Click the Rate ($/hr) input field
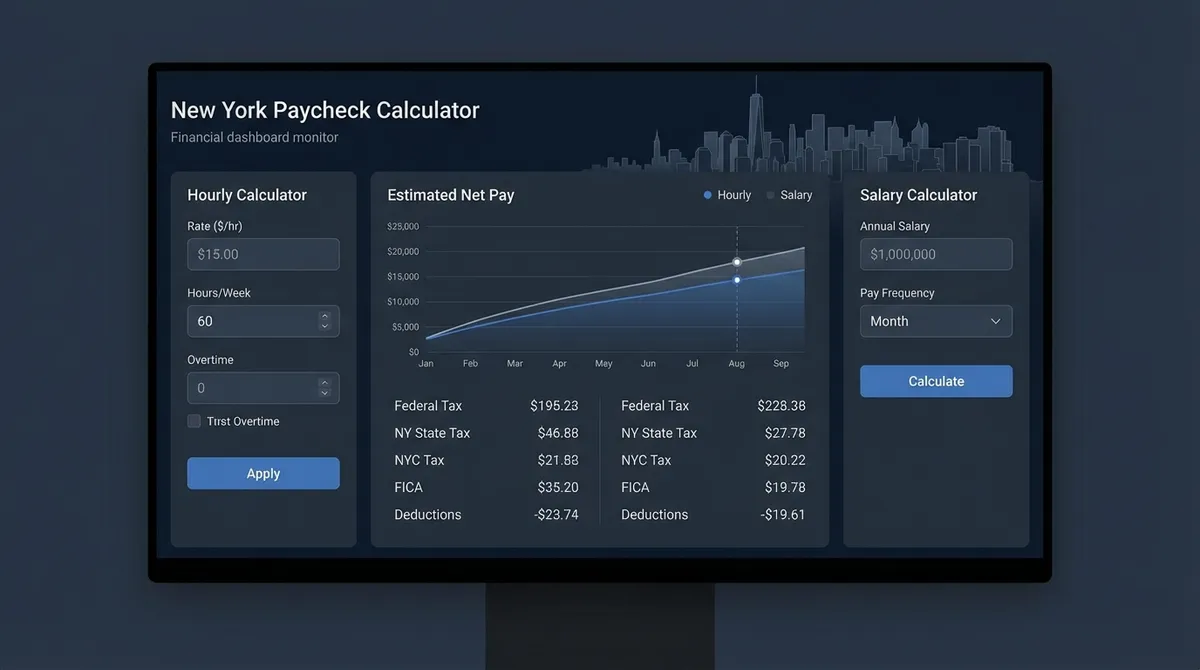The width and height of the screenshot is (1200, 670). point(263,254)
